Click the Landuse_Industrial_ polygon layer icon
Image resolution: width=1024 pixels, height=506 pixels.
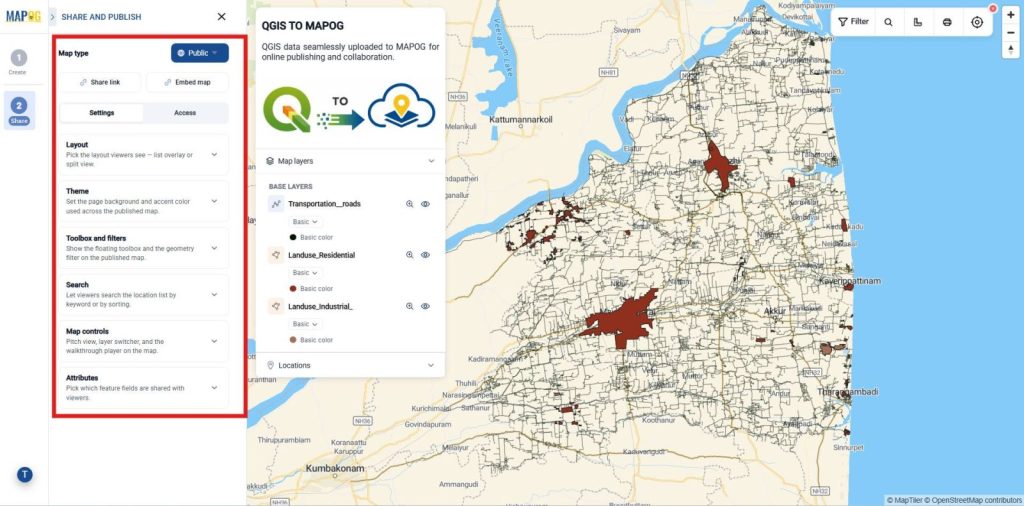pos(276,306)
